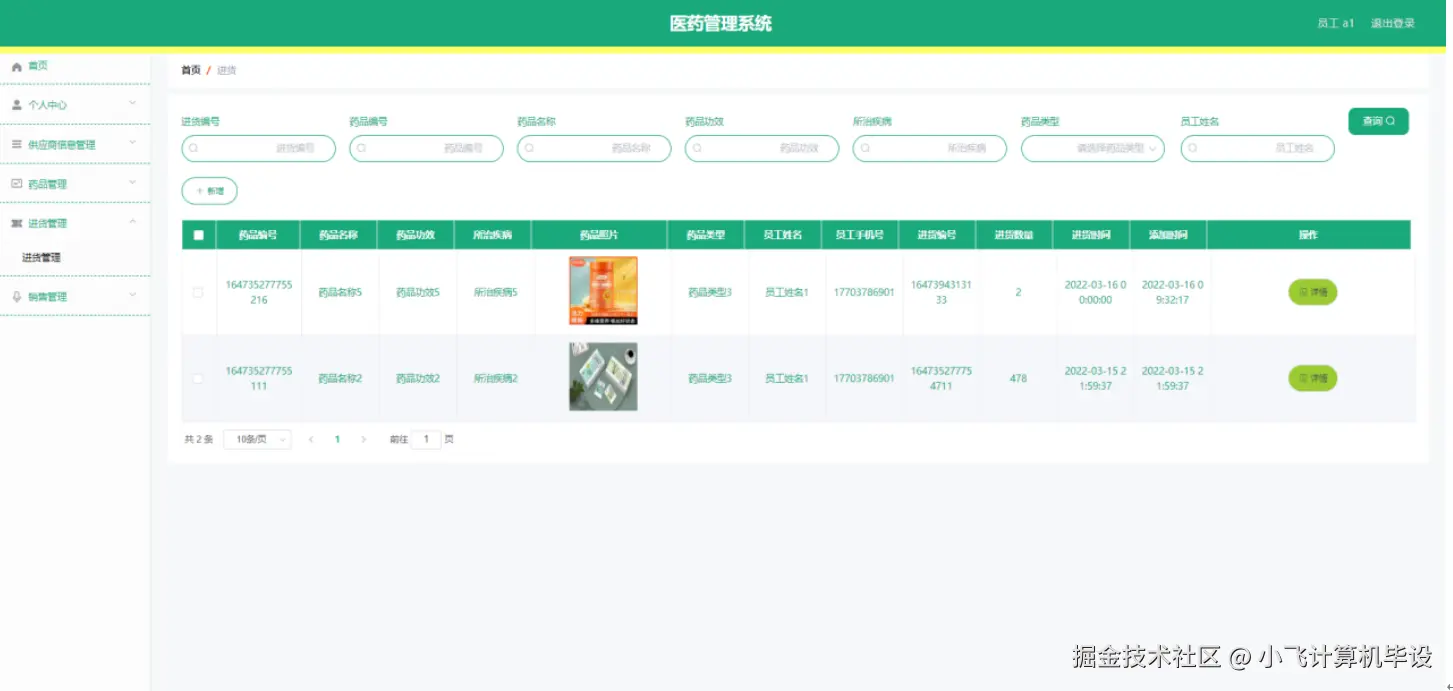
Task: Open the 10条/页 page size dropdown
Action: tap(257, 439)
